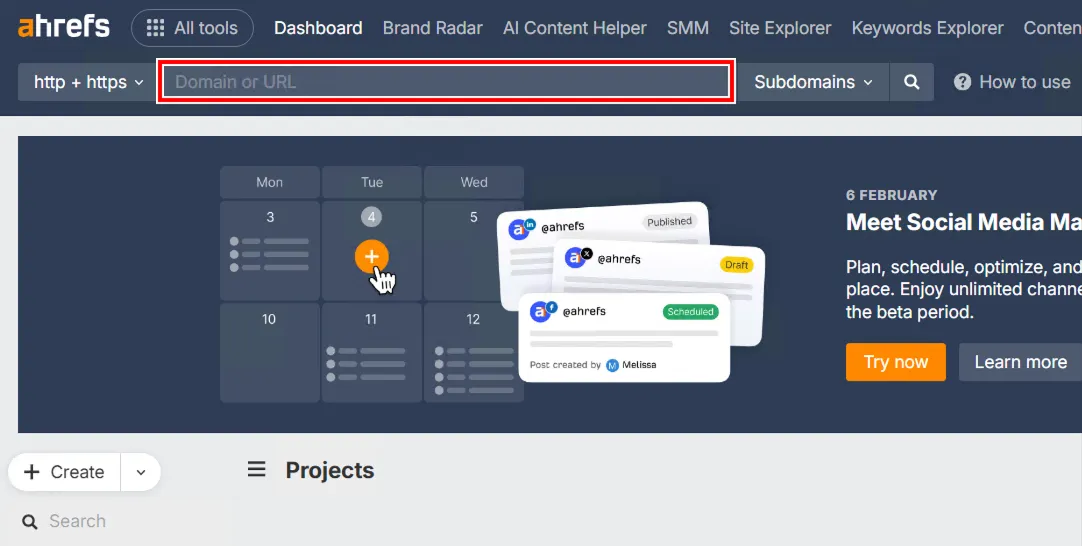The width and height of the screenshot is (1082, 546).
Task: Click the orange plus icon on Tuesday 4
Action: pos(372,257)
